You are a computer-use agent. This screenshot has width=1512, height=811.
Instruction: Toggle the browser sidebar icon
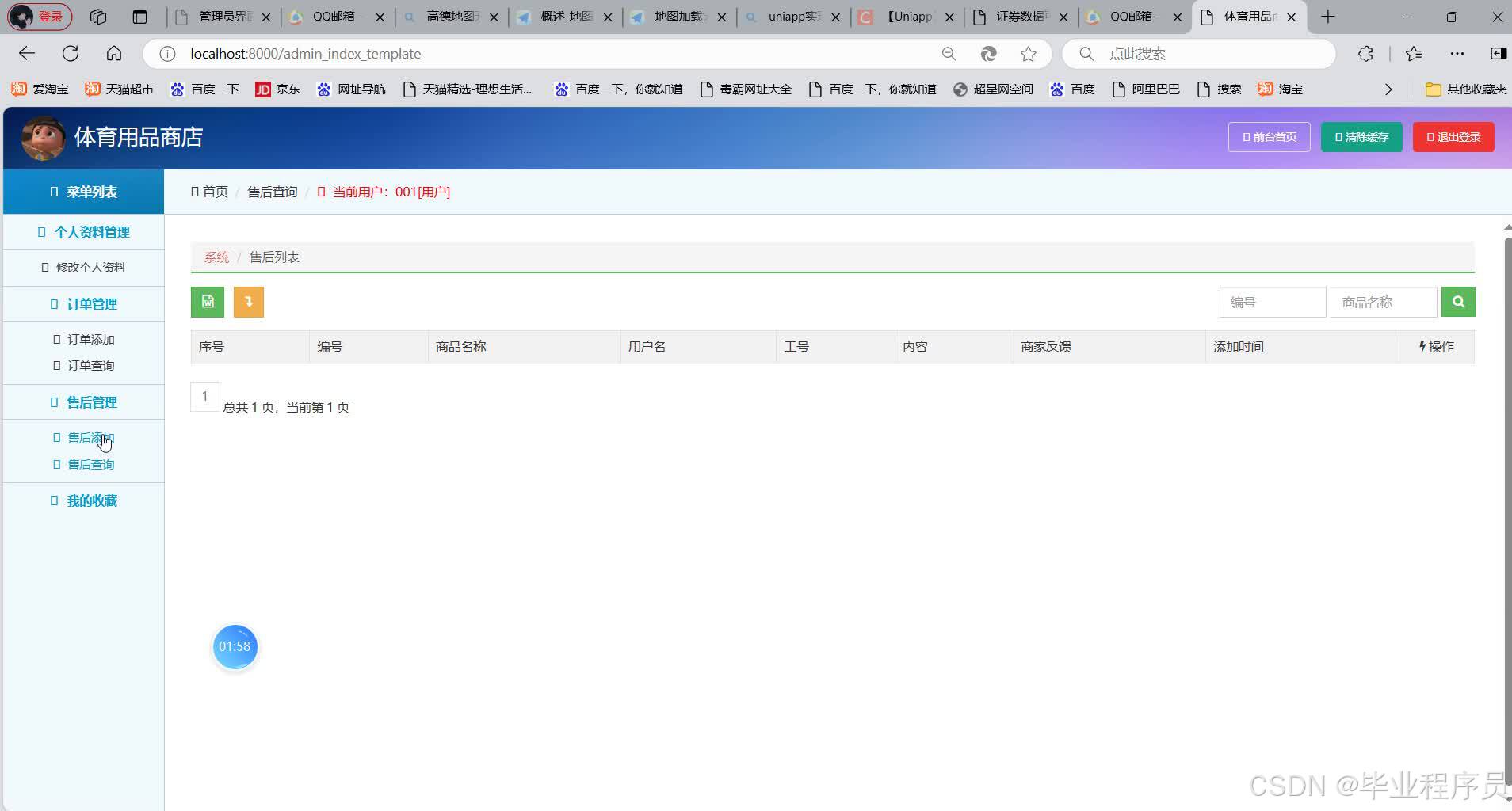click(1498, 54)
